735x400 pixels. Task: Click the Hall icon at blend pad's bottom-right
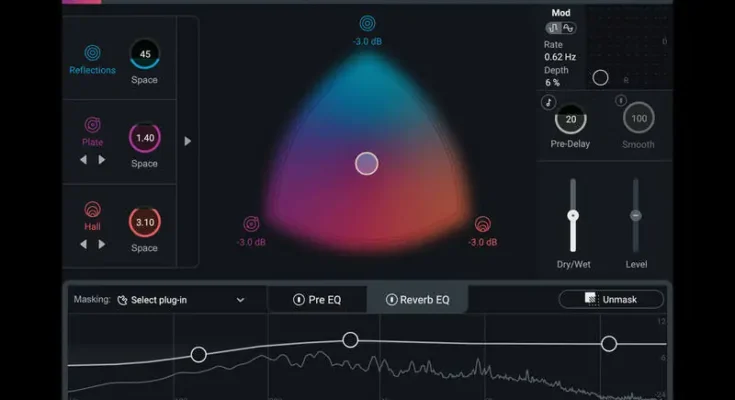pyautogui.click(x=483, y=224)
